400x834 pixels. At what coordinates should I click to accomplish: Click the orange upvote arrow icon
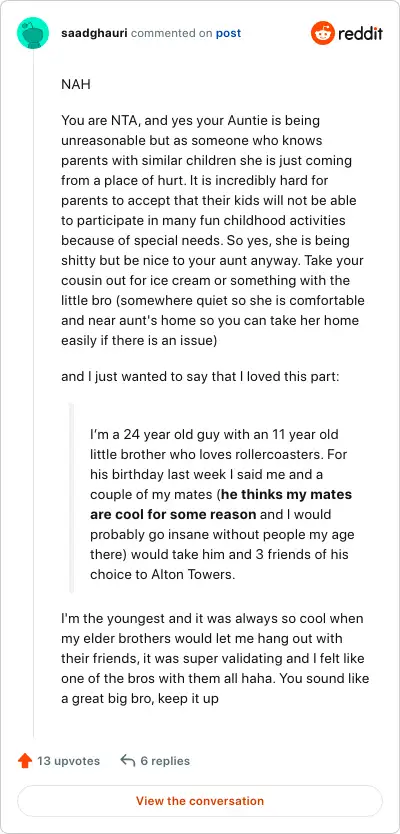point(25,761)
